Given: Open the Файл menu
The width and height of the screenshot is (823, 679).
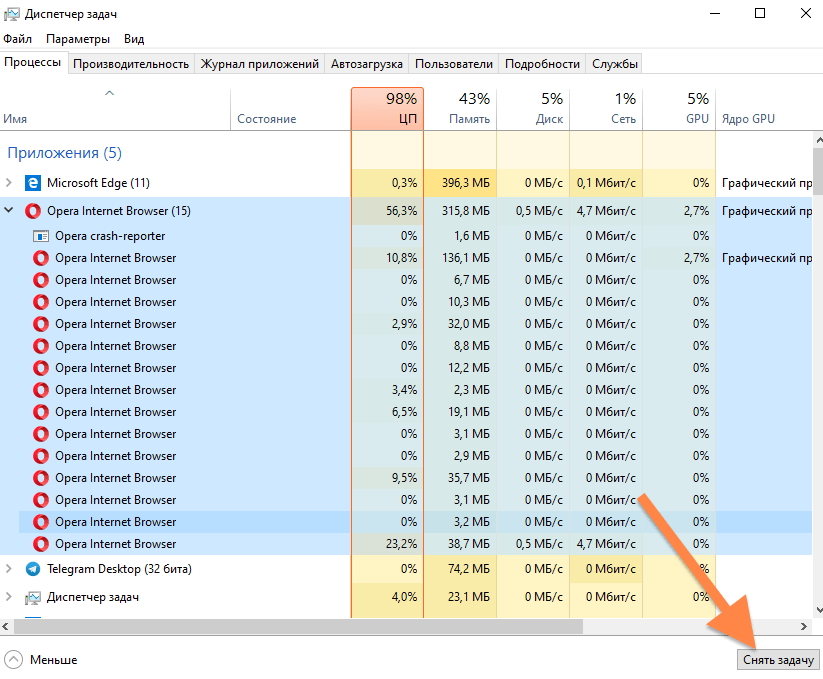Looking at the screenshot, I should [x=17, y=39].
